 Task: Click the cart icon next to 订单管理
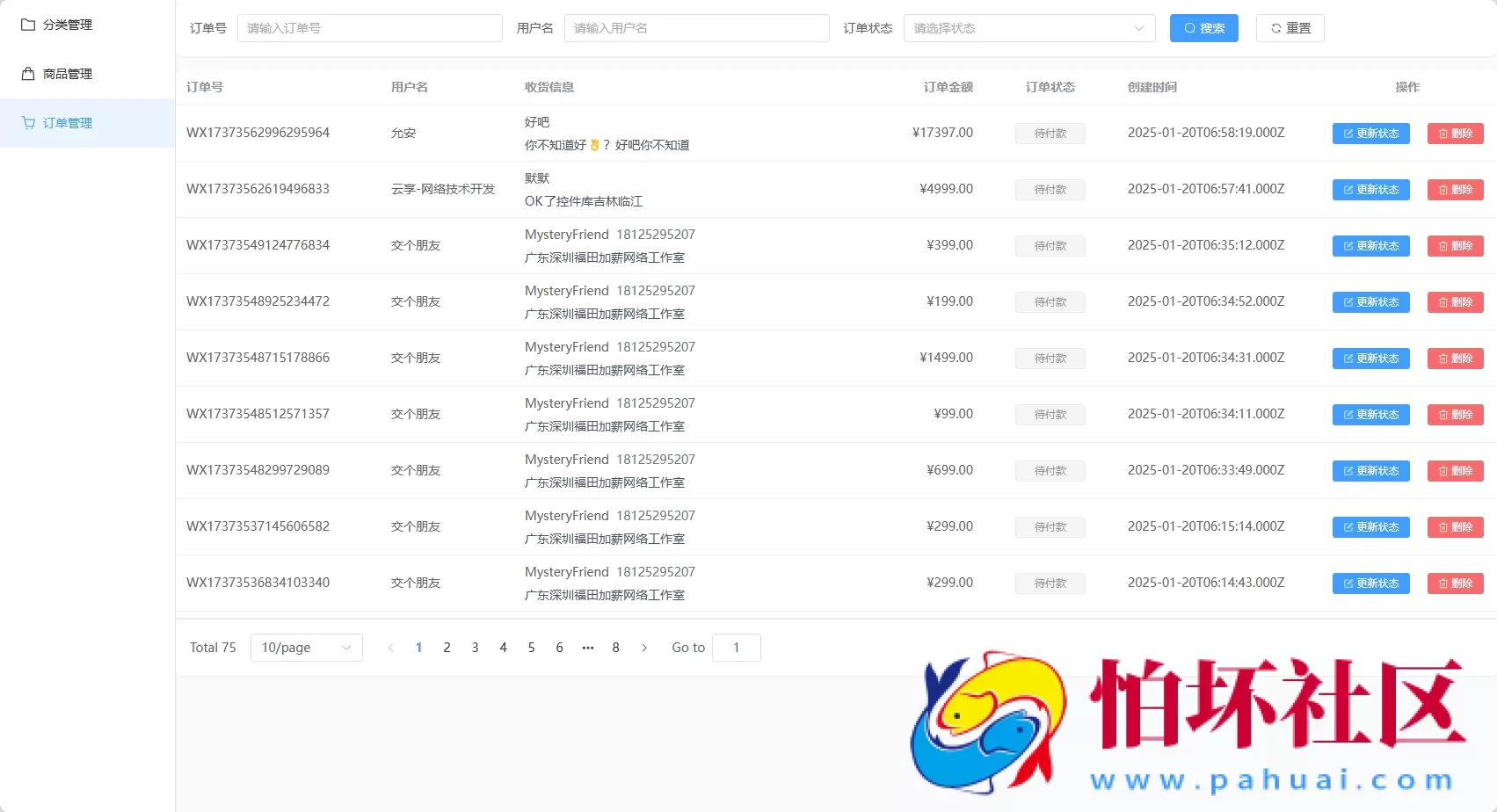click(x=27, y=122)
